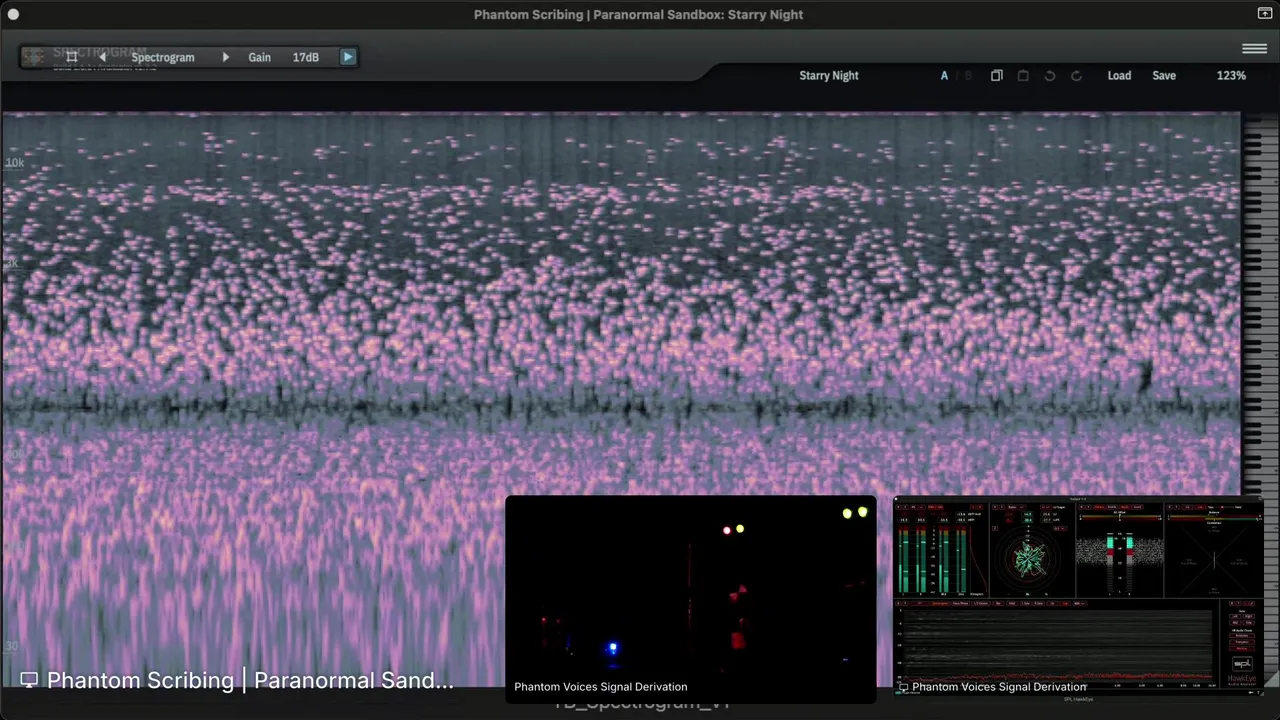The width and height of the screenshot is (1280, 720).
Task: Select next display mode with right arrow
Action: (x=225, y=57)
